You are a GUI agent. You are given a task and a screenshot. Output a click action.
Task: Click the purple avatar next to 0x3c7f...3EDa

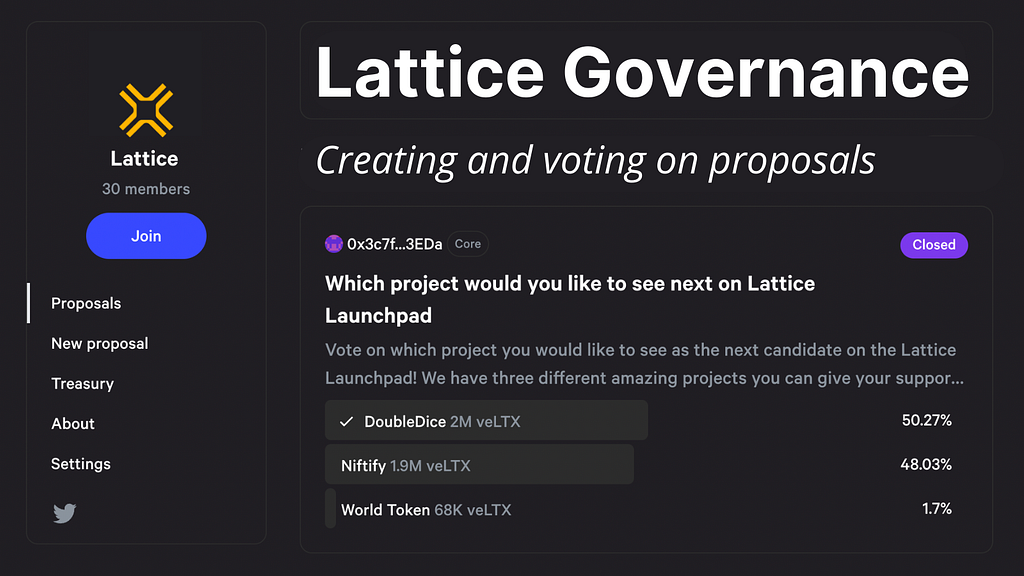point(334,244)
